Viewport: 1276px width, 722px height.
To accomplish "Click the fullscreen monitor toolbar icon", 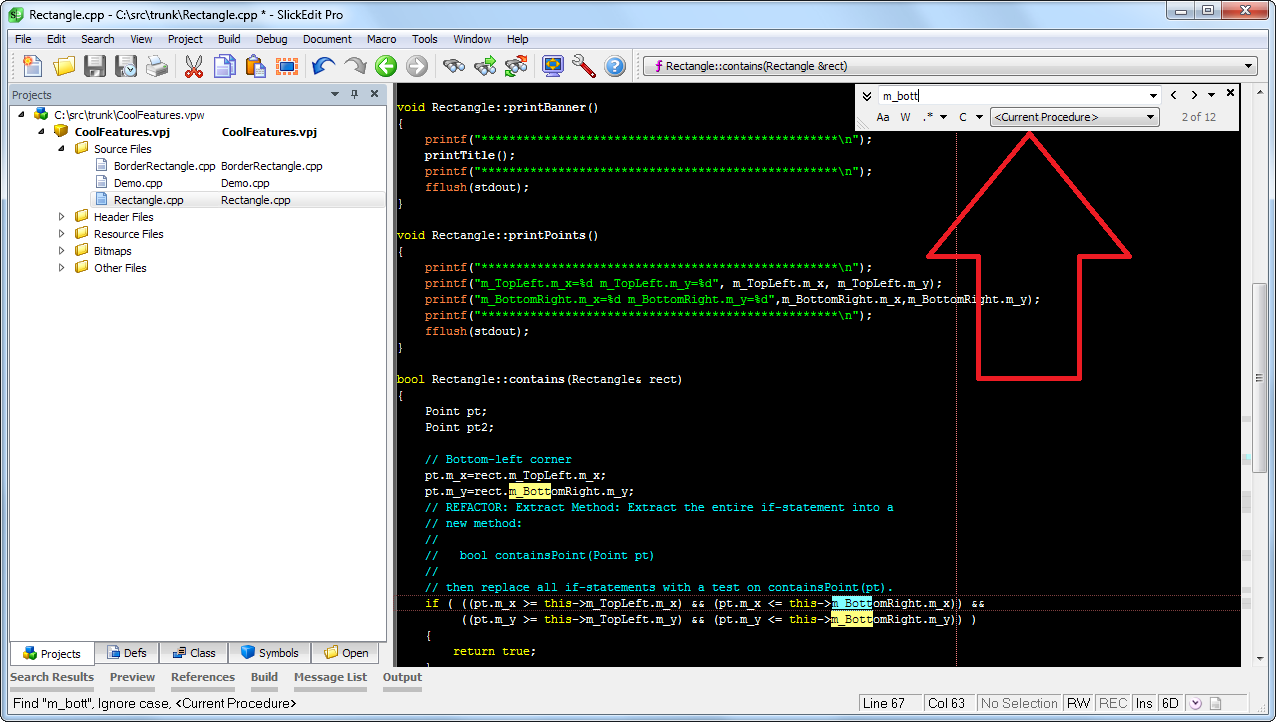I will [553, 66].
